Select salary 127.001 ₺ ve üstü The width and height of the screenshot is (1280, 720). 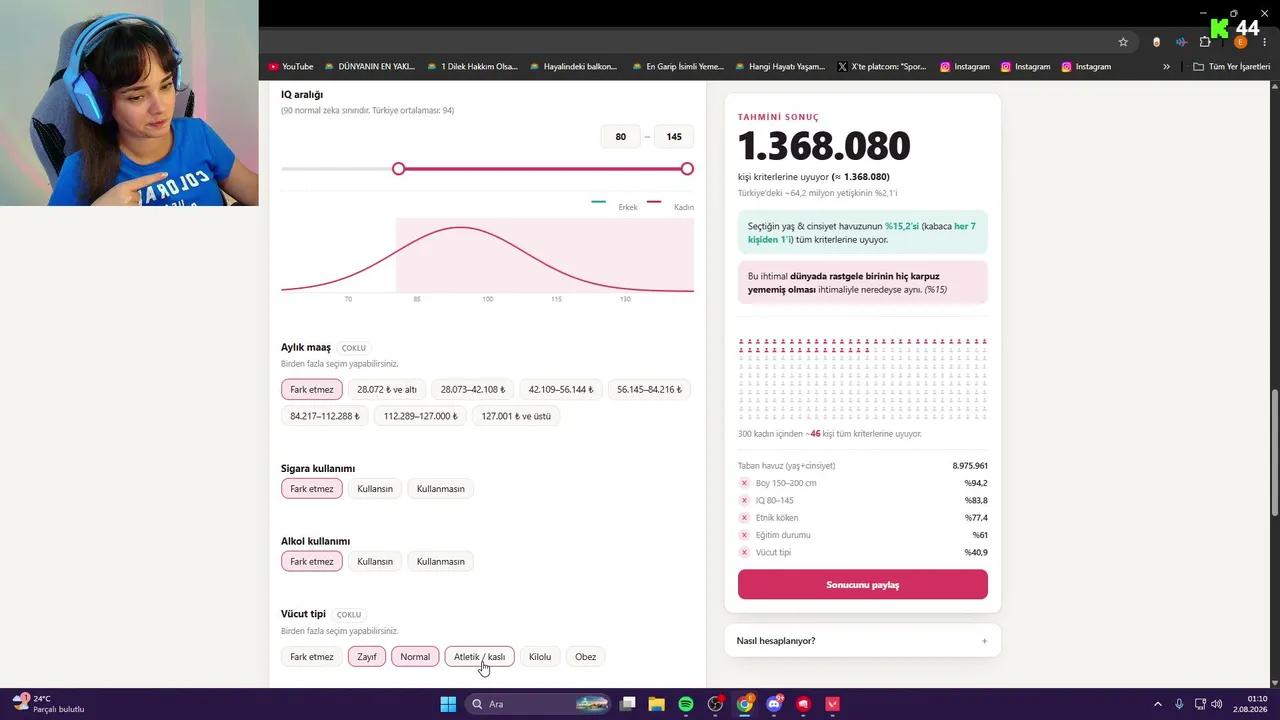click(516, 416)
